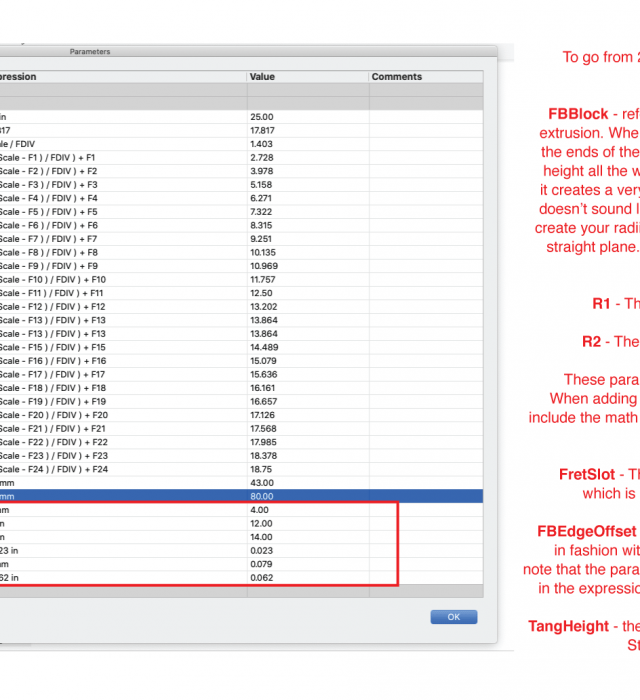This screenshot has width=640, height=700.
Task: Click the 43.00 value cell
Action: pos(307,483)
